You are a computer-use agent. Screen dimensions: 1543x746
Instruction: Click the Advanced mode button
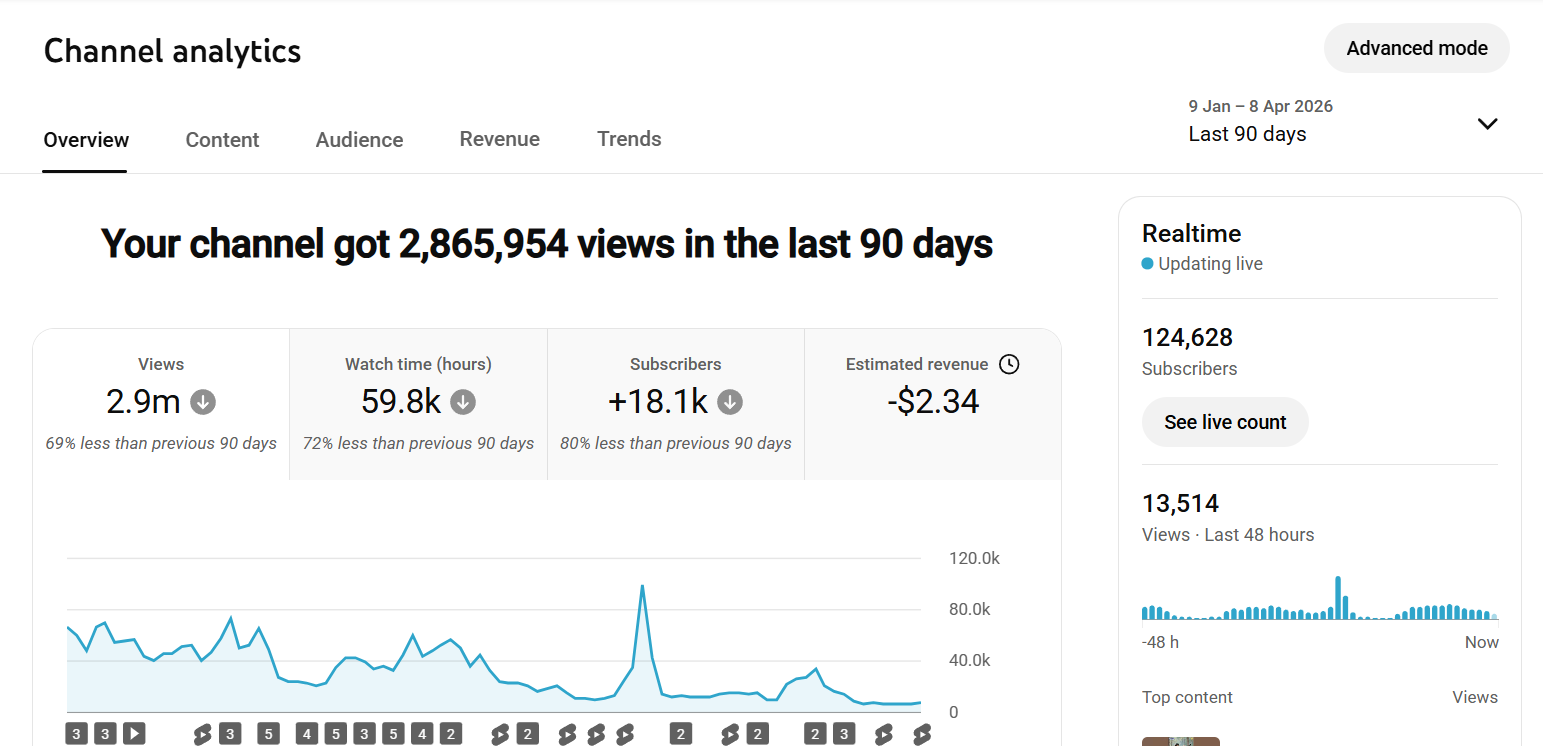[1416, 48]
